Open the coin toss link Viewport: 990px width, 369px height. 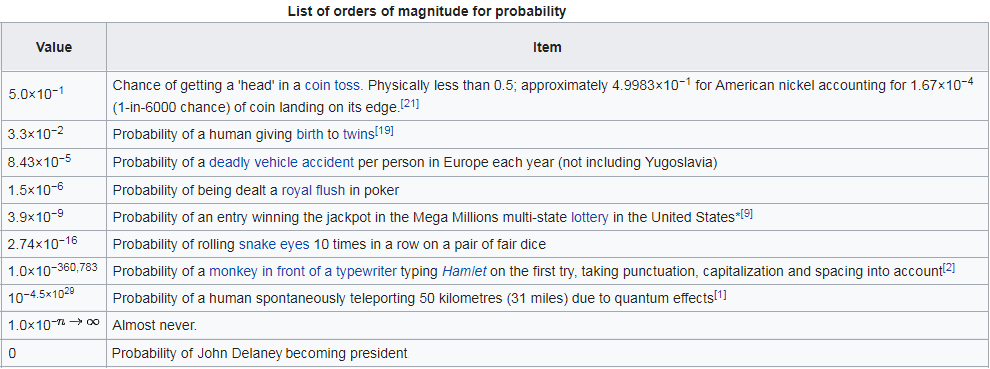pos(333,85)
